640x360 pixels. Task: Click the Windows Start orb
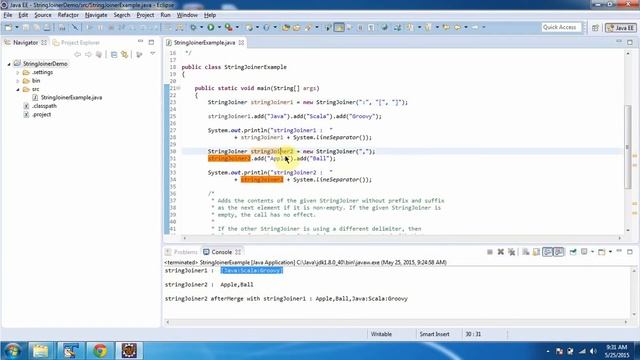pyautogui.click(x=13, y=351)
